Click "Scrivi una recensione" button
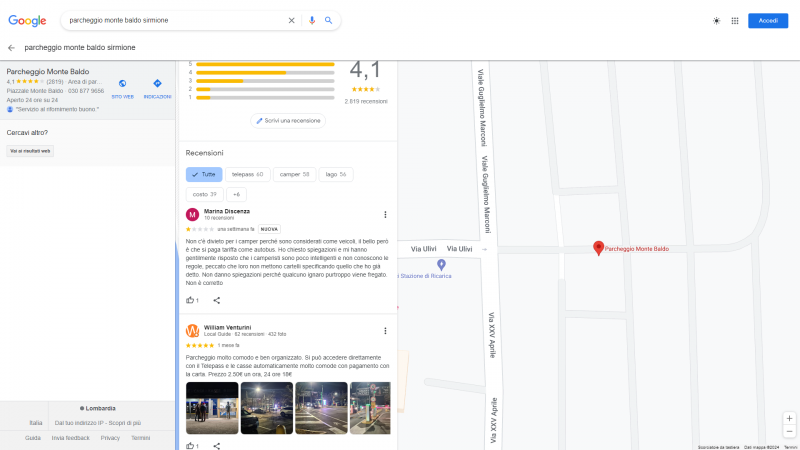 click(288, 121)
